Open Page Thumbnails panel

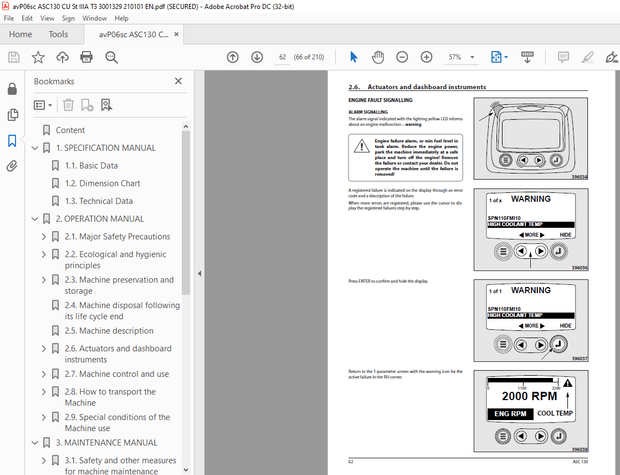coord(12,115)
